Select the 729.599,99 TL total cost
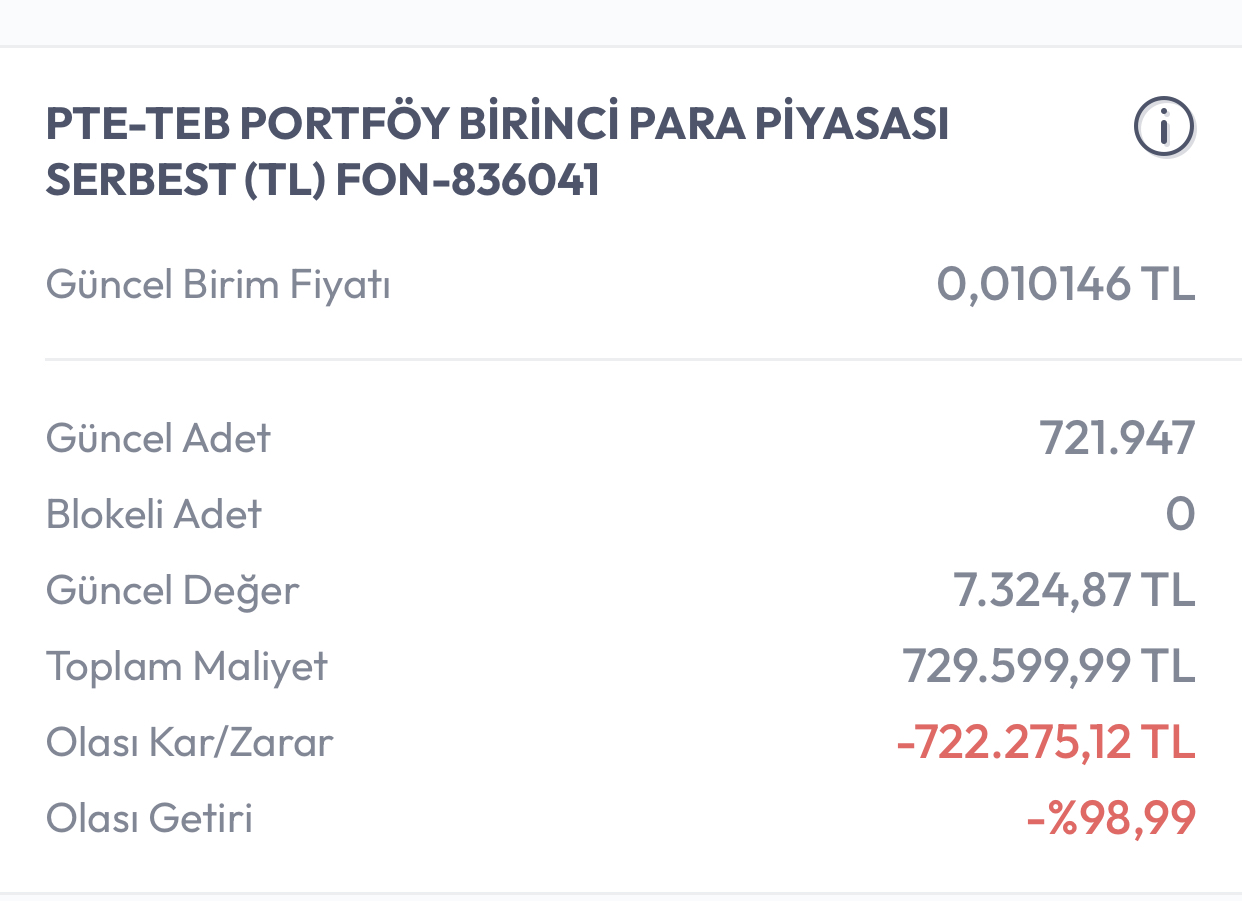 coord(1049,667)
